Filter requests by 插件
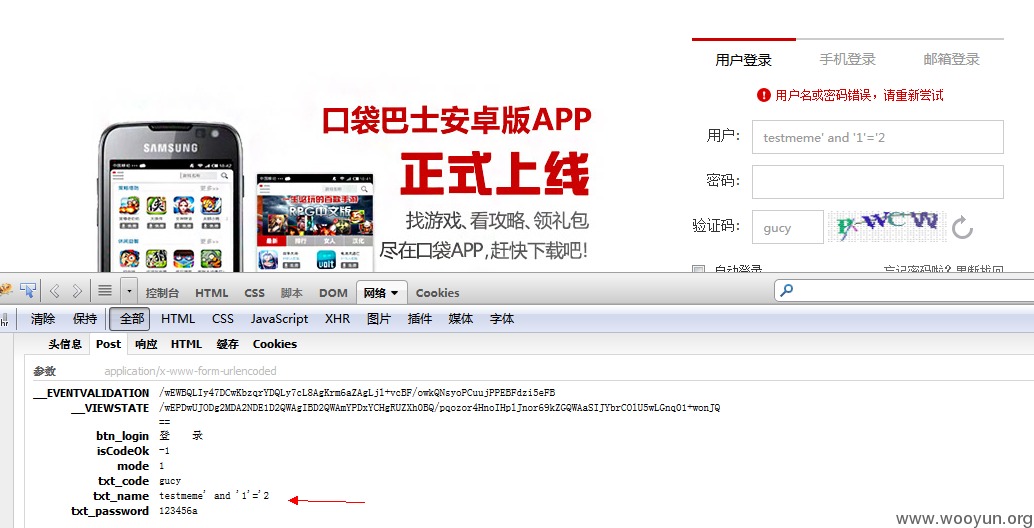Screen dimensions: 1034x528 [x=420, y=319]
